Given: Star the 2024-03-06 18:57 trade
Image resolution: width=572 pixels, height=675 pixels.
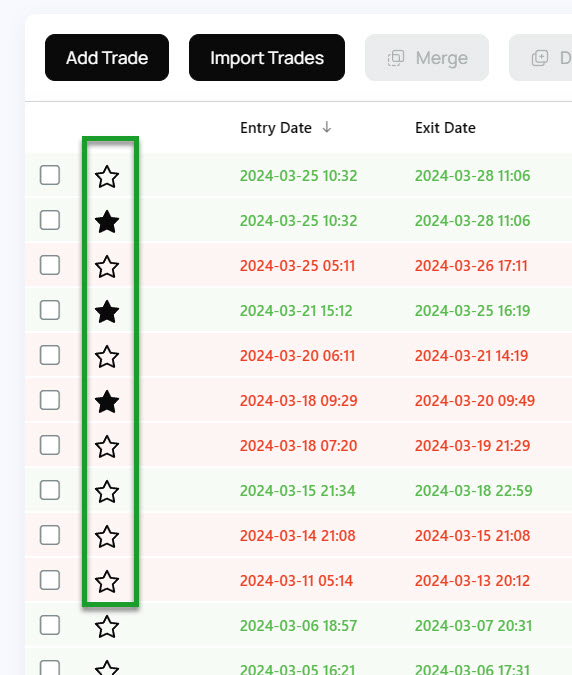Looking at the screenshot, I should (107, 626).
